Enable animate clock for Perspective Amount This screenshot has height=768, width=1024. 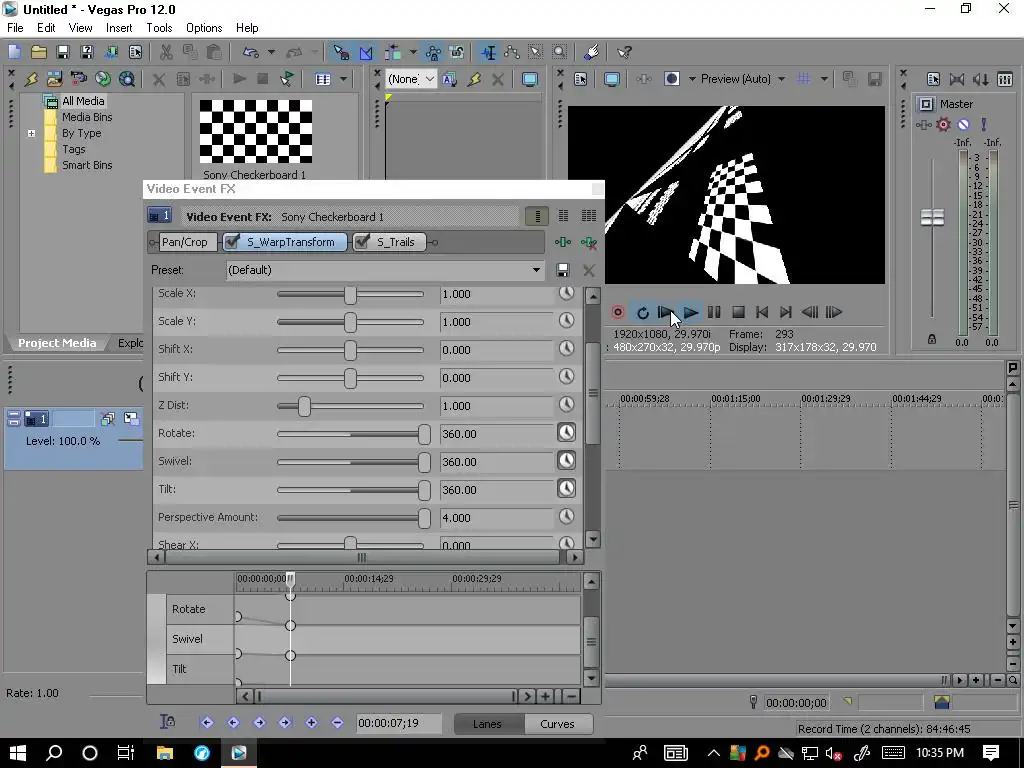[x=566, y=517]
